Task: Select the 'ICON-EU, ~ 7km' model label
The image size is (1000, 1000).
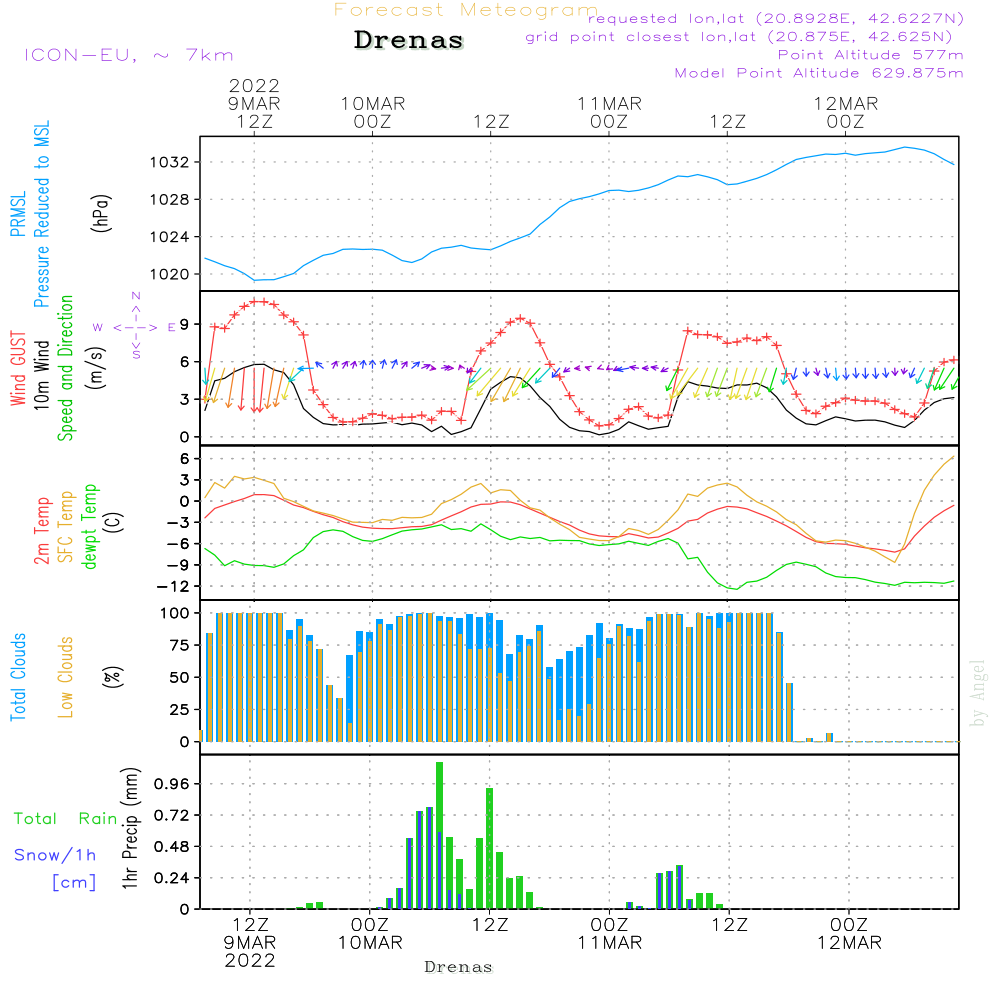Action: point(129,55)
